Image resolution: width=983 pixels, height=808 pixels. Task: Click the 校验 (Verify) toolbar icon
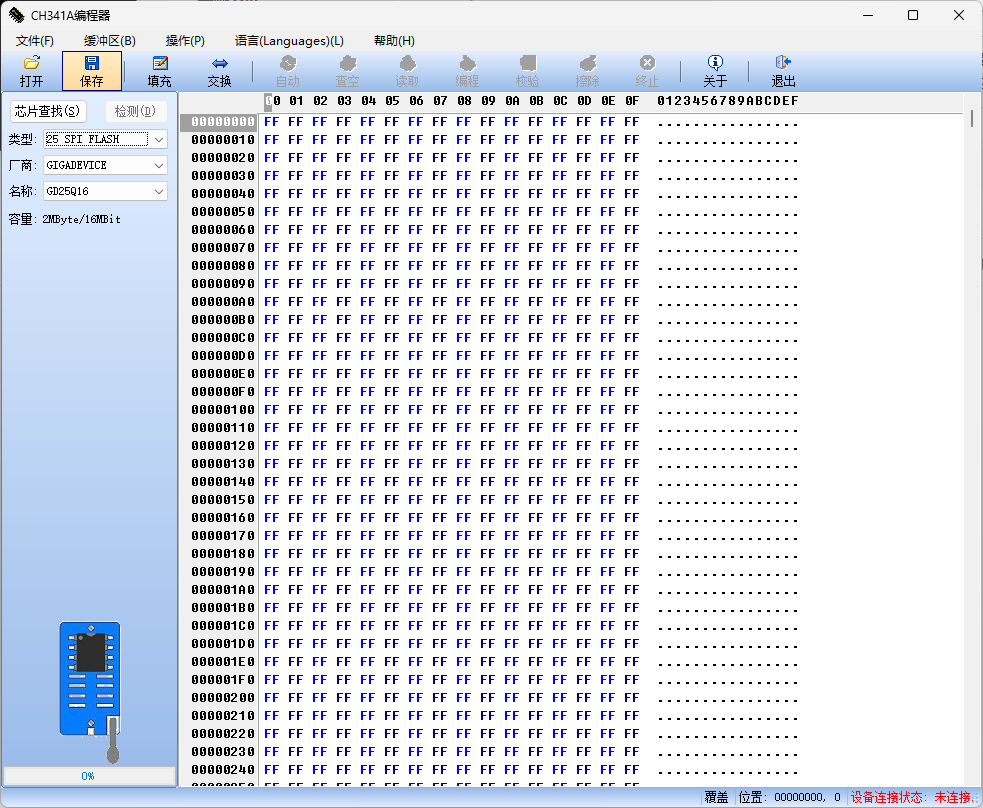[x=527, y=71]
